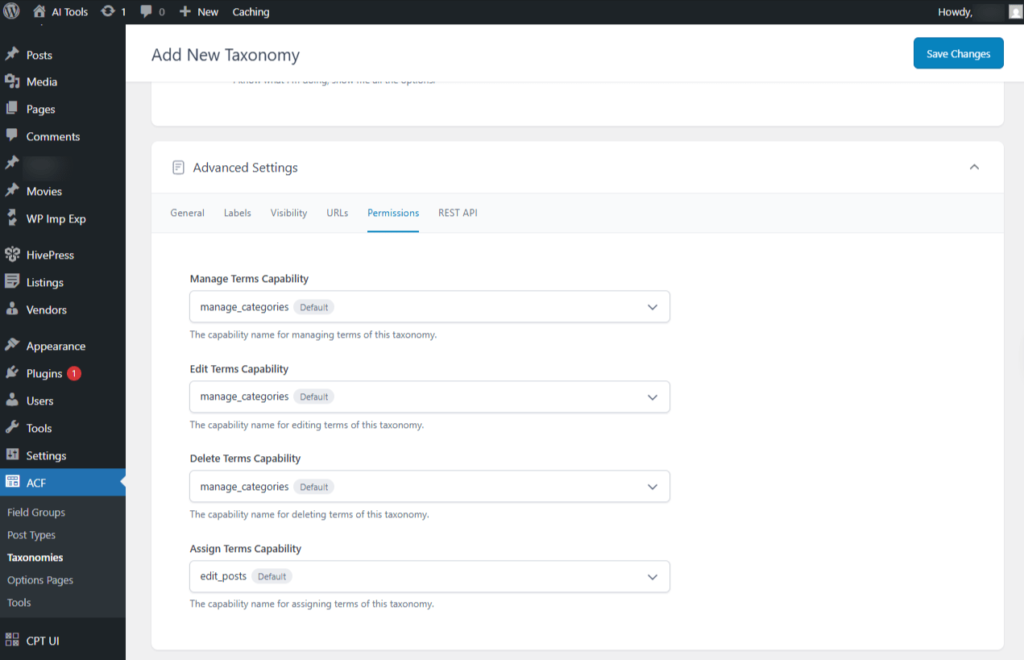Click the Save Changes button

(957, 54)
